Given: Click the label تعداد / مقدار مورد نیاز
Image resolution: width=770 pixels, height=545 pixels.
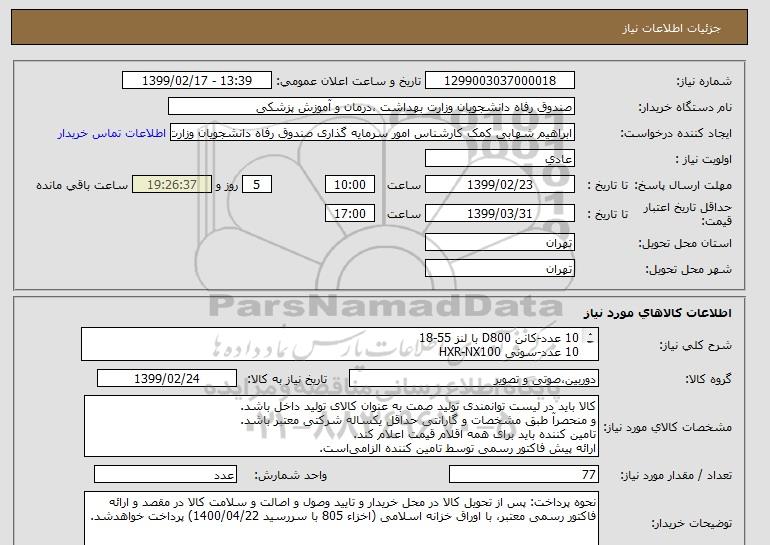Looking at the screenshot, I should point(676,475).
